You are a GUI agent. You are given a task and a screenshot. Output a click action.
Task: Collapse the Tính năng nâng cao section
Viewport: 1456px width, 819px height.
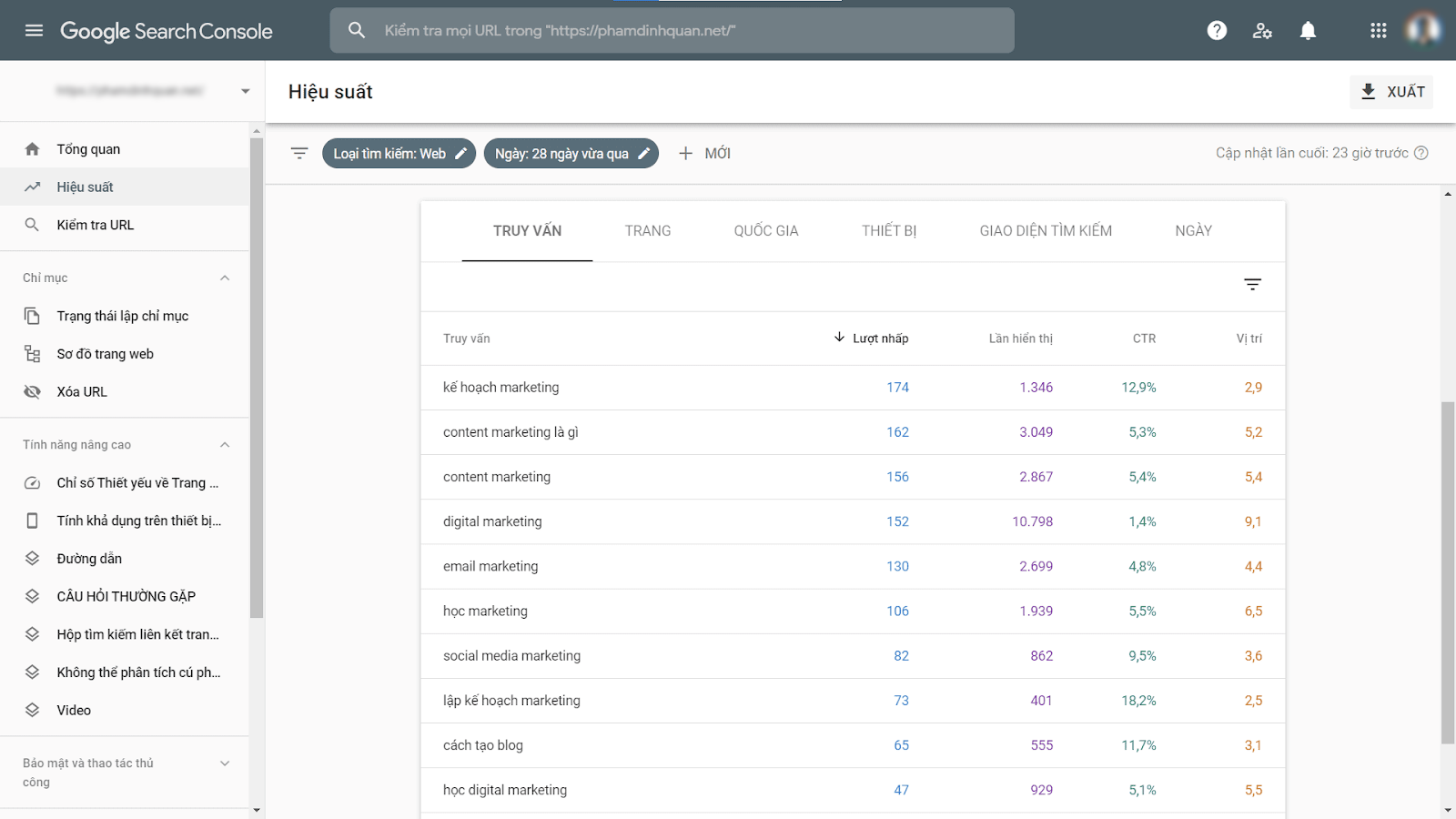click(x=225, y=445)
